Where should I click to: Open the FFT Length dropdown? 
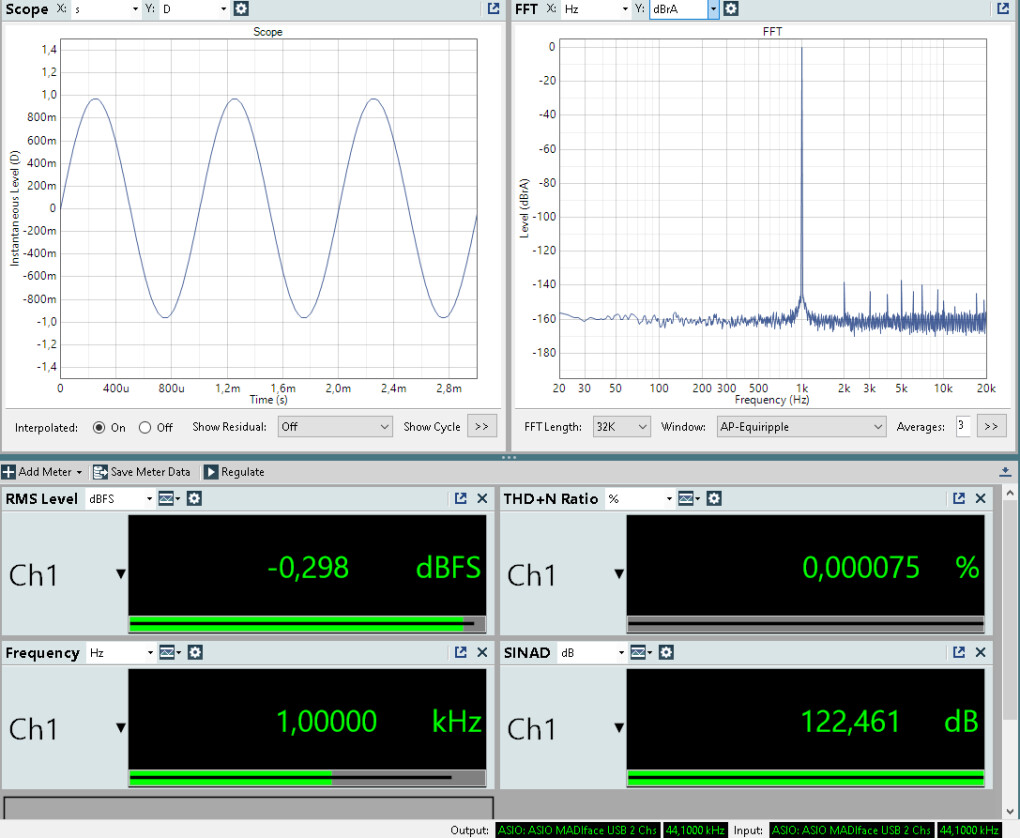[x=621, y=427]
